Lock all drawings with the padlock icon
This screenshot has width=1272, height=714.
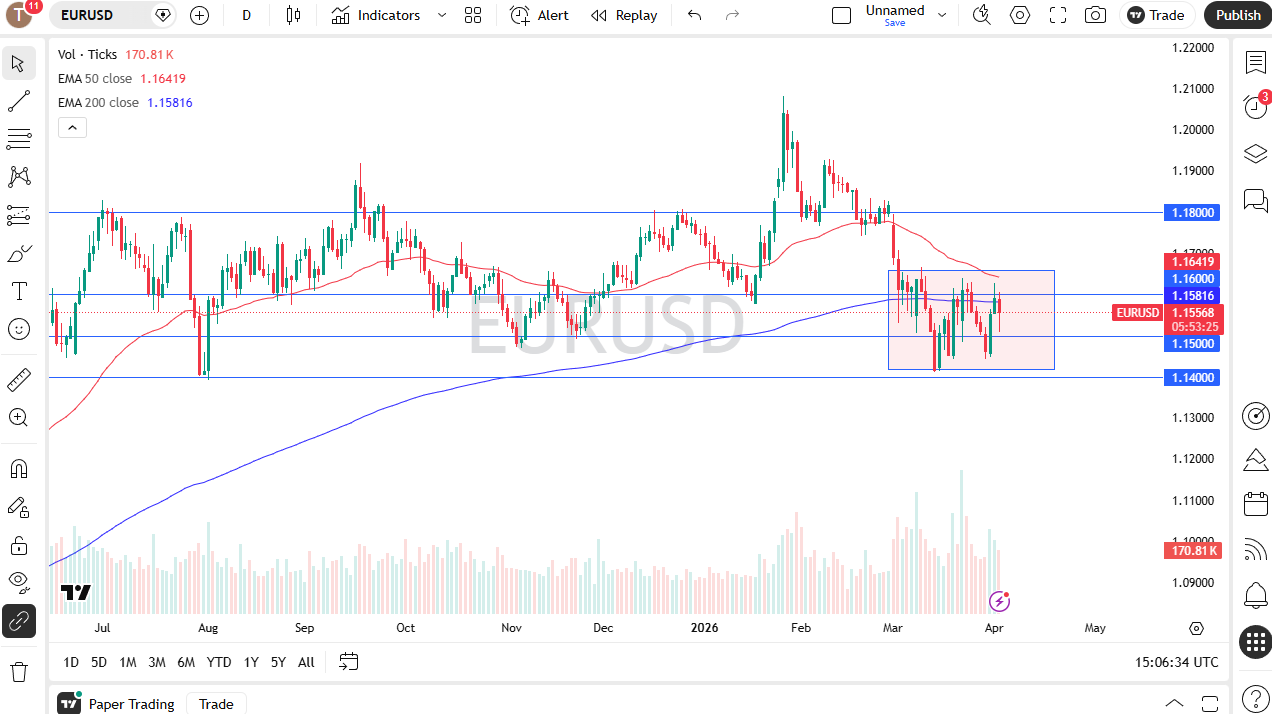click(19, 545)
